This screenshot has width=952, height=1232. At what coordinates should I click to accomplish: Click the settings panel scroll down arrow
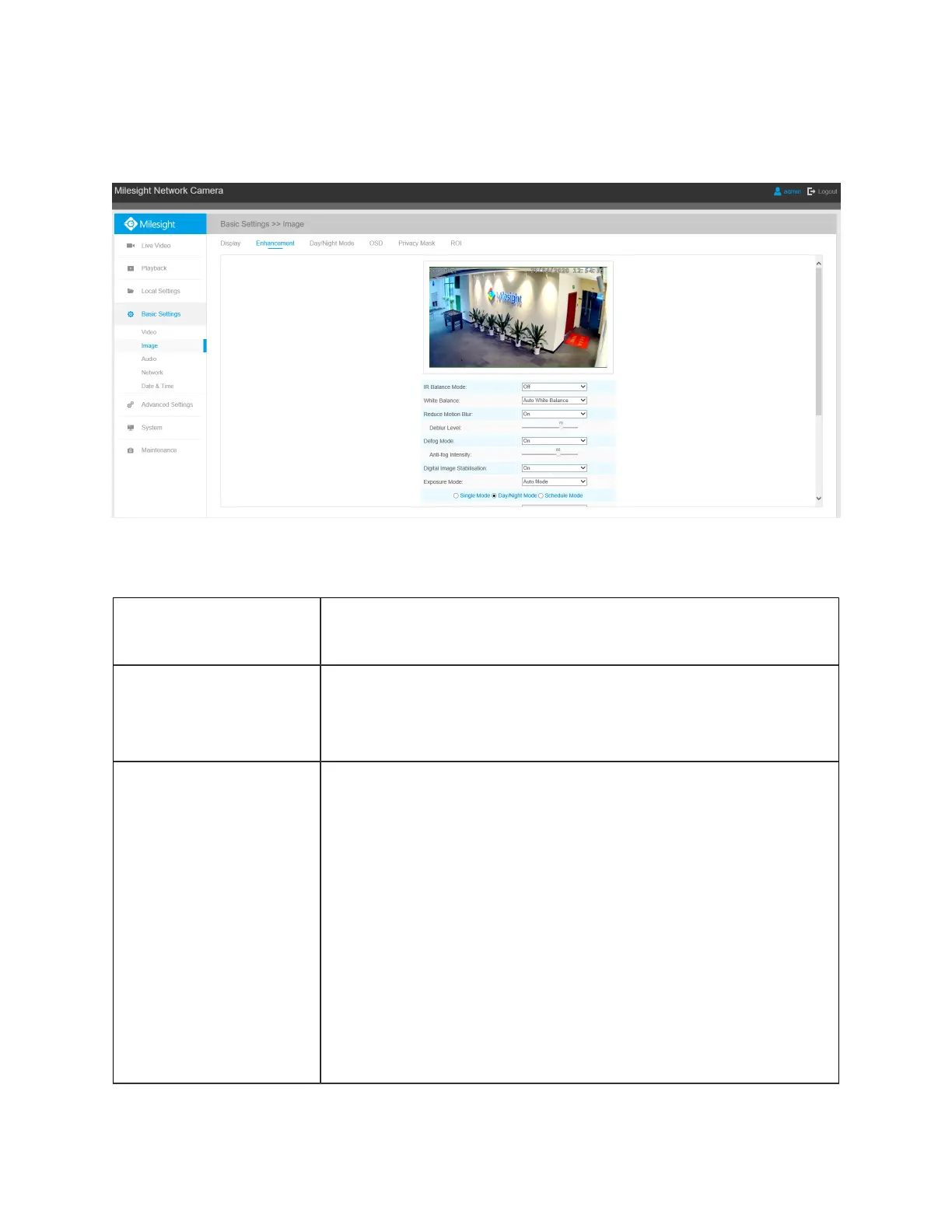point(818,499)
